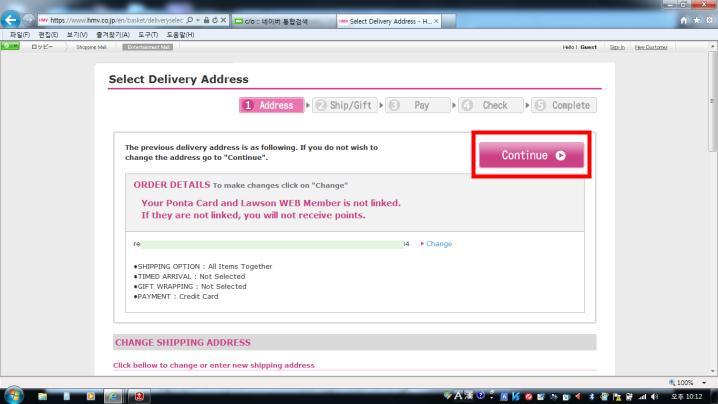Close the Select Delivery Address tab
This screenshot has height=404, width=718.
(435, 21)
